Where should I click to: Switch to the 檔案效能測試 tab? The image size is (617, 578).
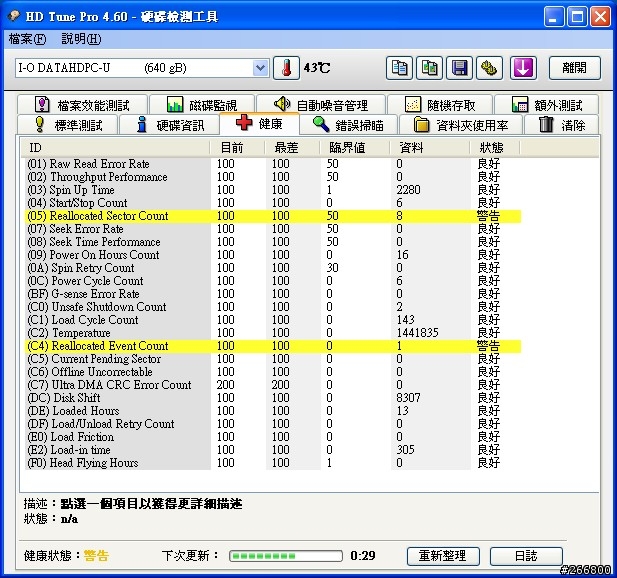coord(82,105)
